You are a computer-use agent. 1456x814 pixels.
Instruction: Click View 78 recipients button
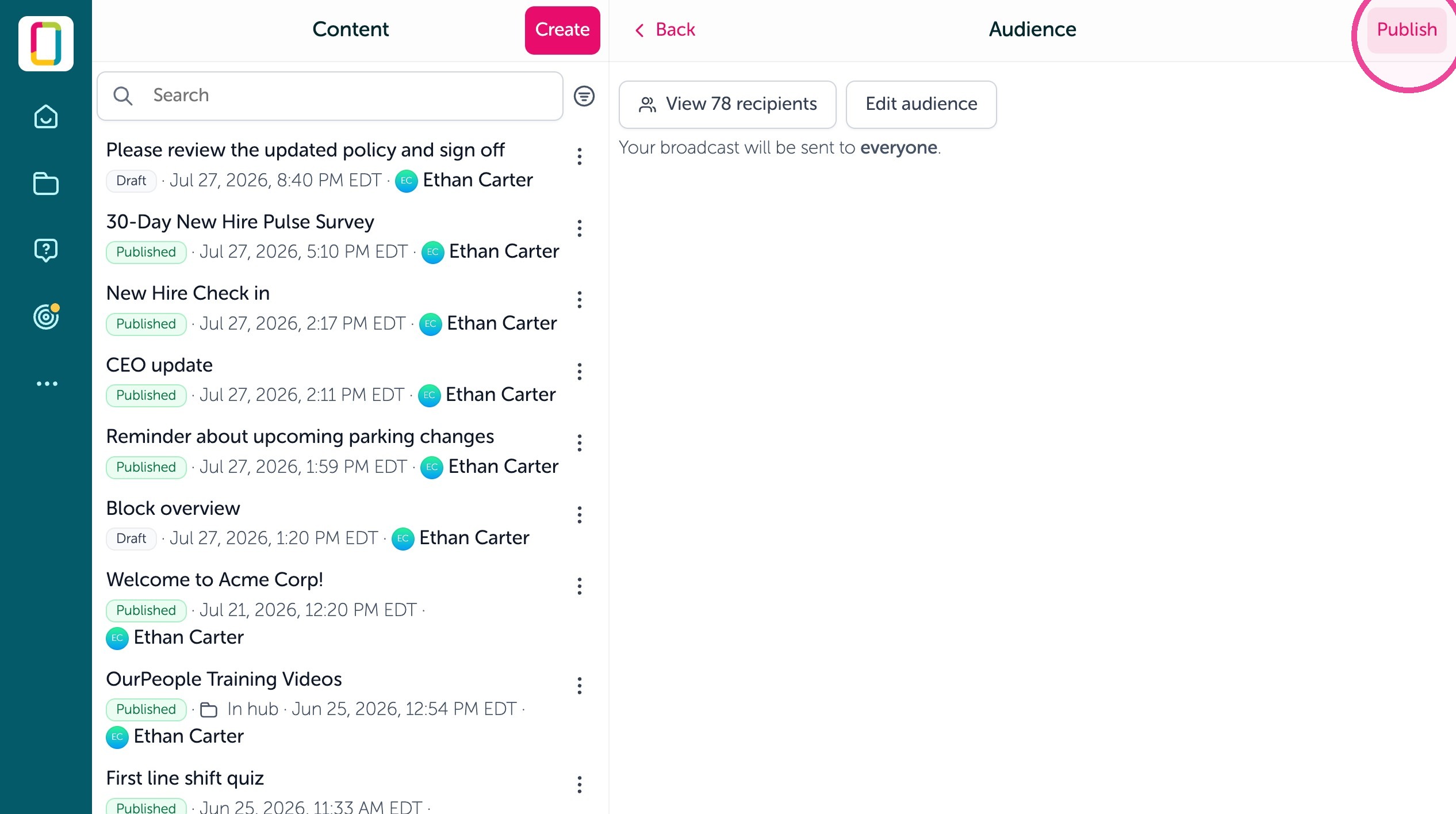pos(727,104)
